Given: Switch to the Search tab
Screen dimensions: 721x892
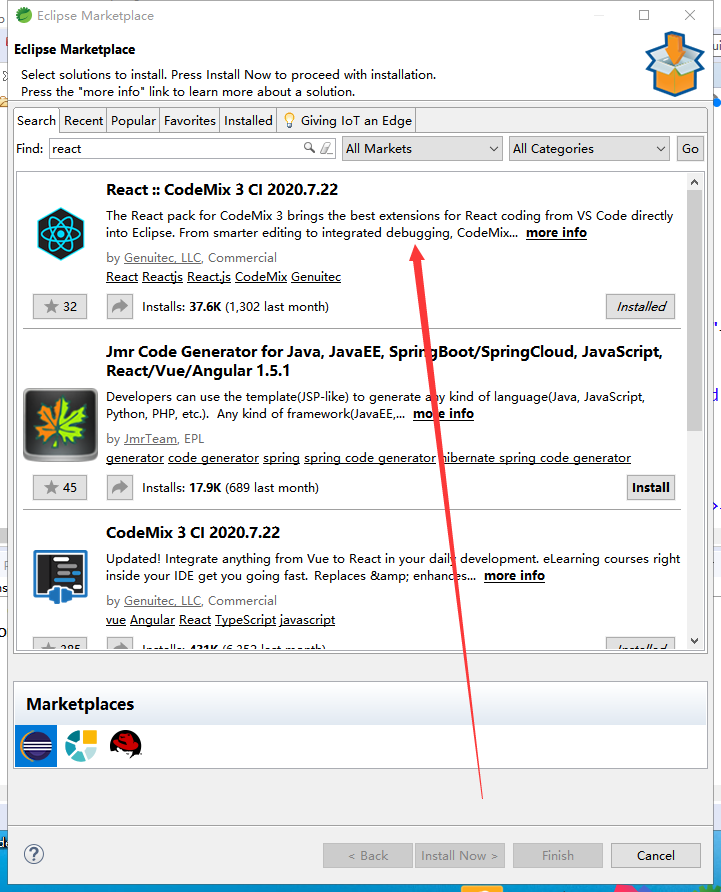Looking at the screenshot, I should (36, 121).
